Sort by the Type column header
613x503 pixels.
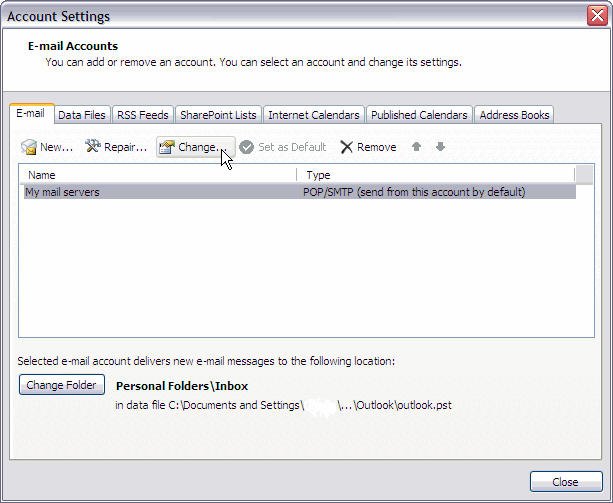tap(436, 175)
